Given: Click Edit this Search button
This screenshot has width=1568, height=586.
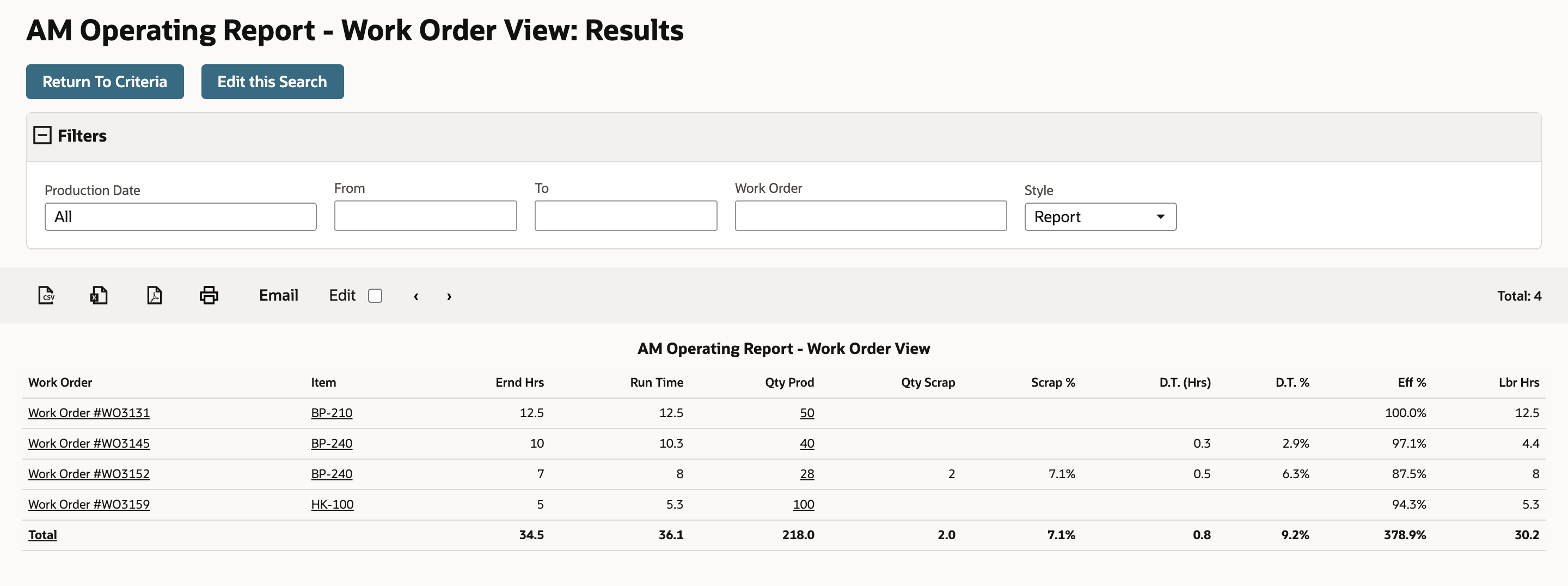Looking at the screenshot, I should (272, 82).
